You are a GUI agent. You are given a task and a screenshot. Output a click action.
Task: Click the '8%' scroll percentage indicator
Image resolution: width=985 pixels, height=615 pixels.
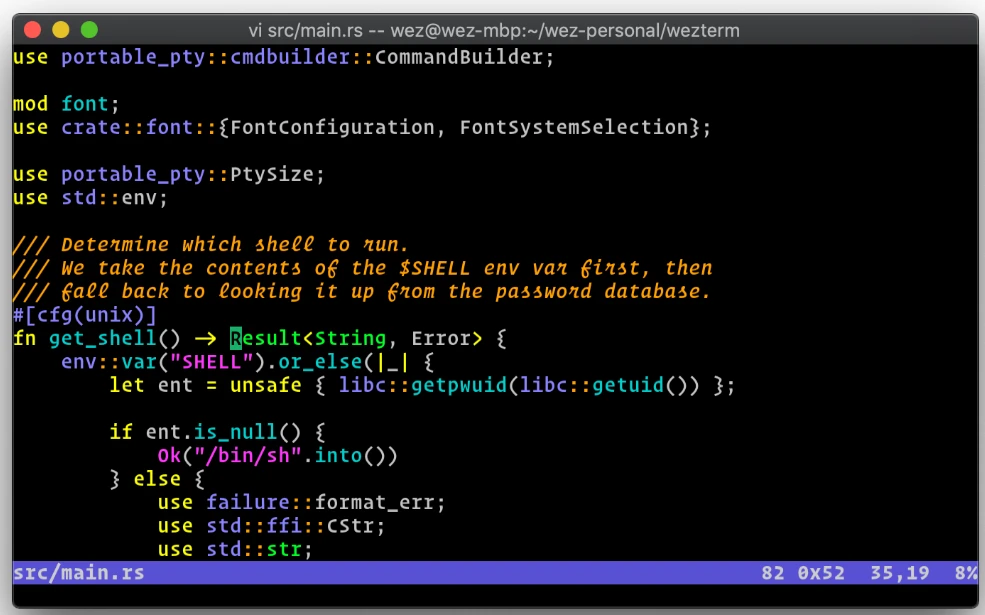pyautogui.click(x=966, y=573)
